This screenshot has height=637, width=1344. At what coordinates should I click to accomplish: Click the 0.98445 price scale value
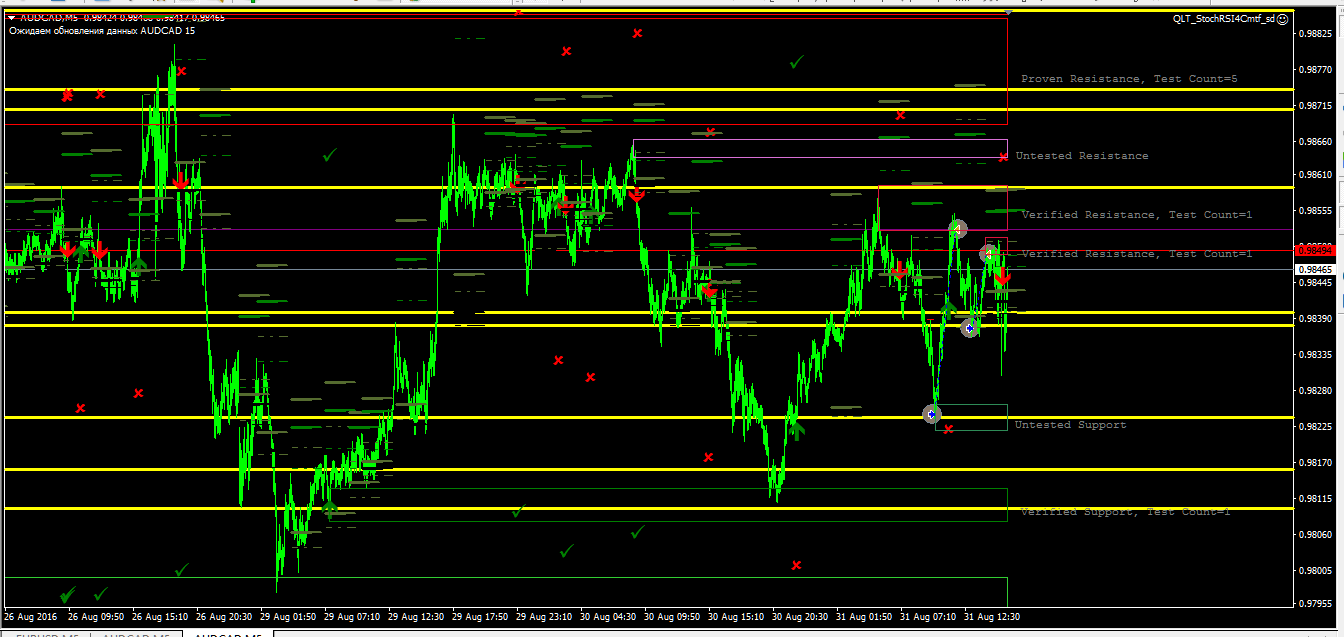click(1314, 282)
